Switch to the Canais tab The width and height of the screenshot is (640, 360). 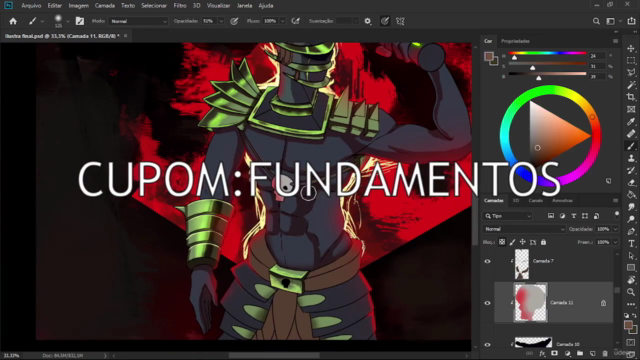click(536, 200)
